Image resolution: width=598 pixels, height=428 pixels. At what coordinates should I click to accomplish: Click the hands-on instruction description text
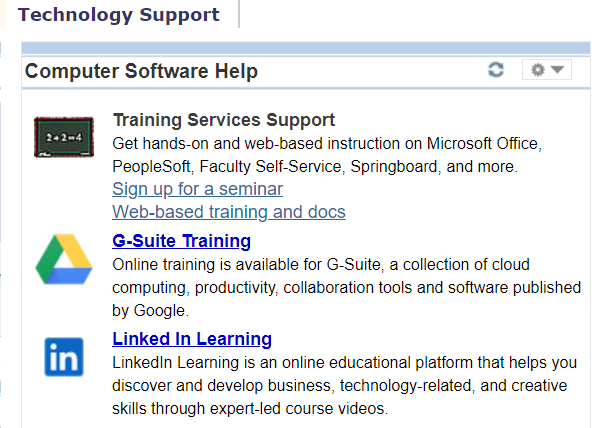[x=327, y=155]
